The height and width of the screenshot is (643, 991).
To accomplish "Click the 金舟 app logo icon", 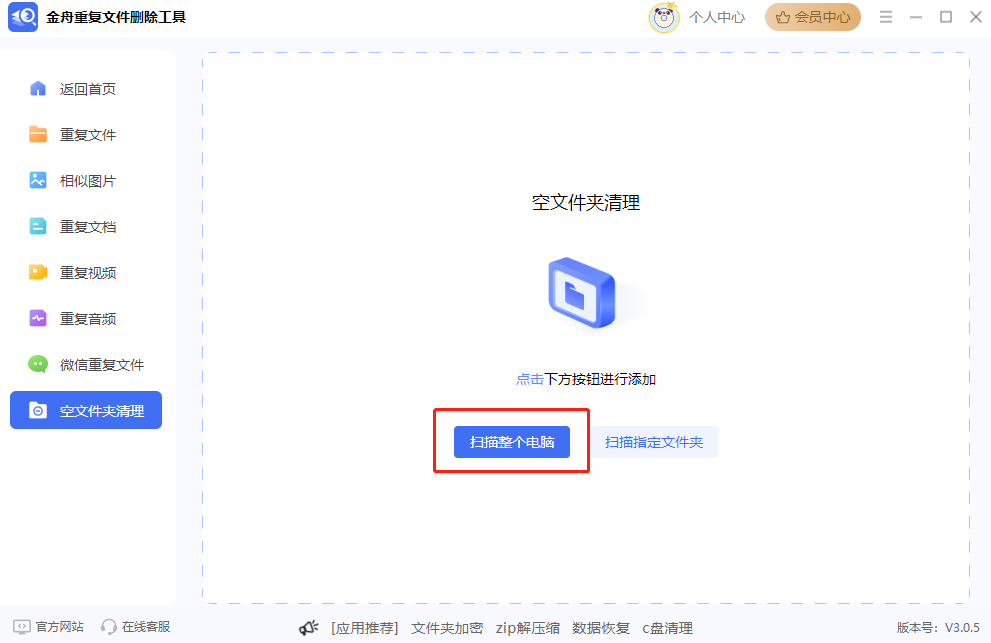I will [23, 16].
